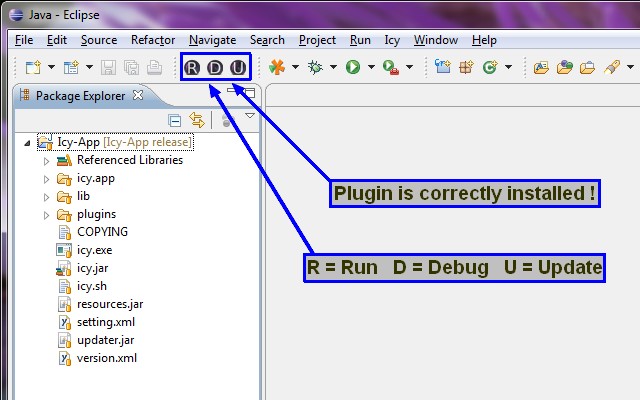Open the File menu
Screen dimensions: 640x400
24,40
